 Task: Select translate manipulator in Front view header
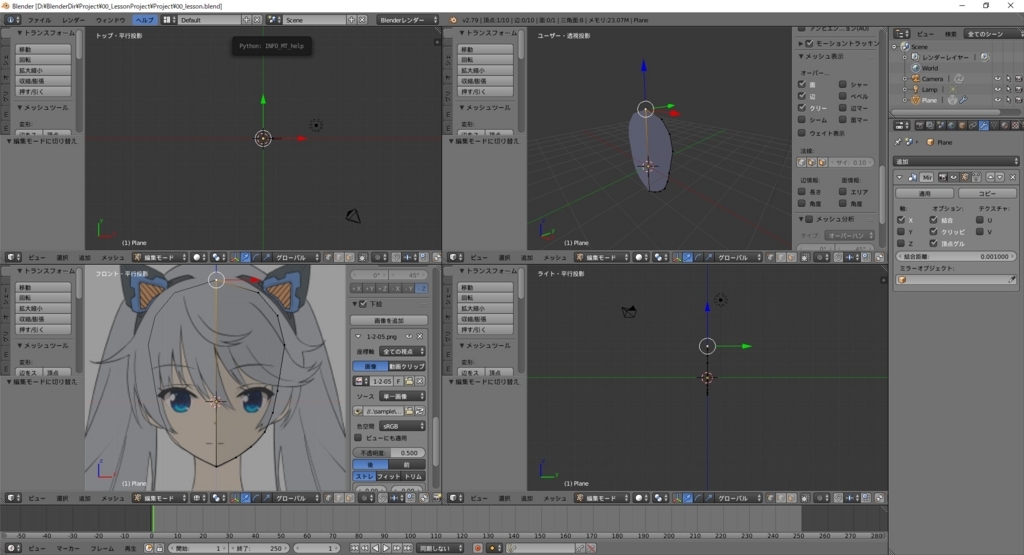[246, 498]
